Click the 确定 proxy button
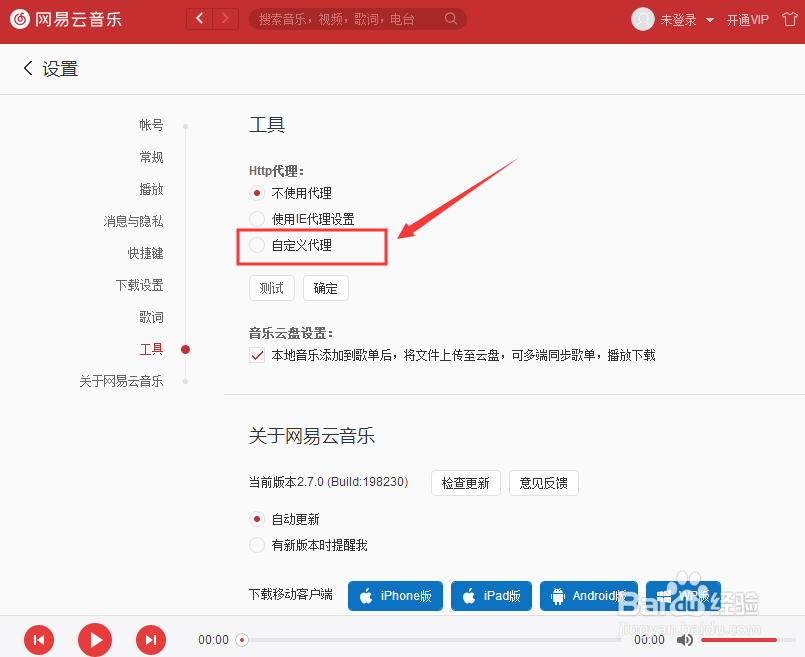This screenshot has height=657, width=805. 325,288
